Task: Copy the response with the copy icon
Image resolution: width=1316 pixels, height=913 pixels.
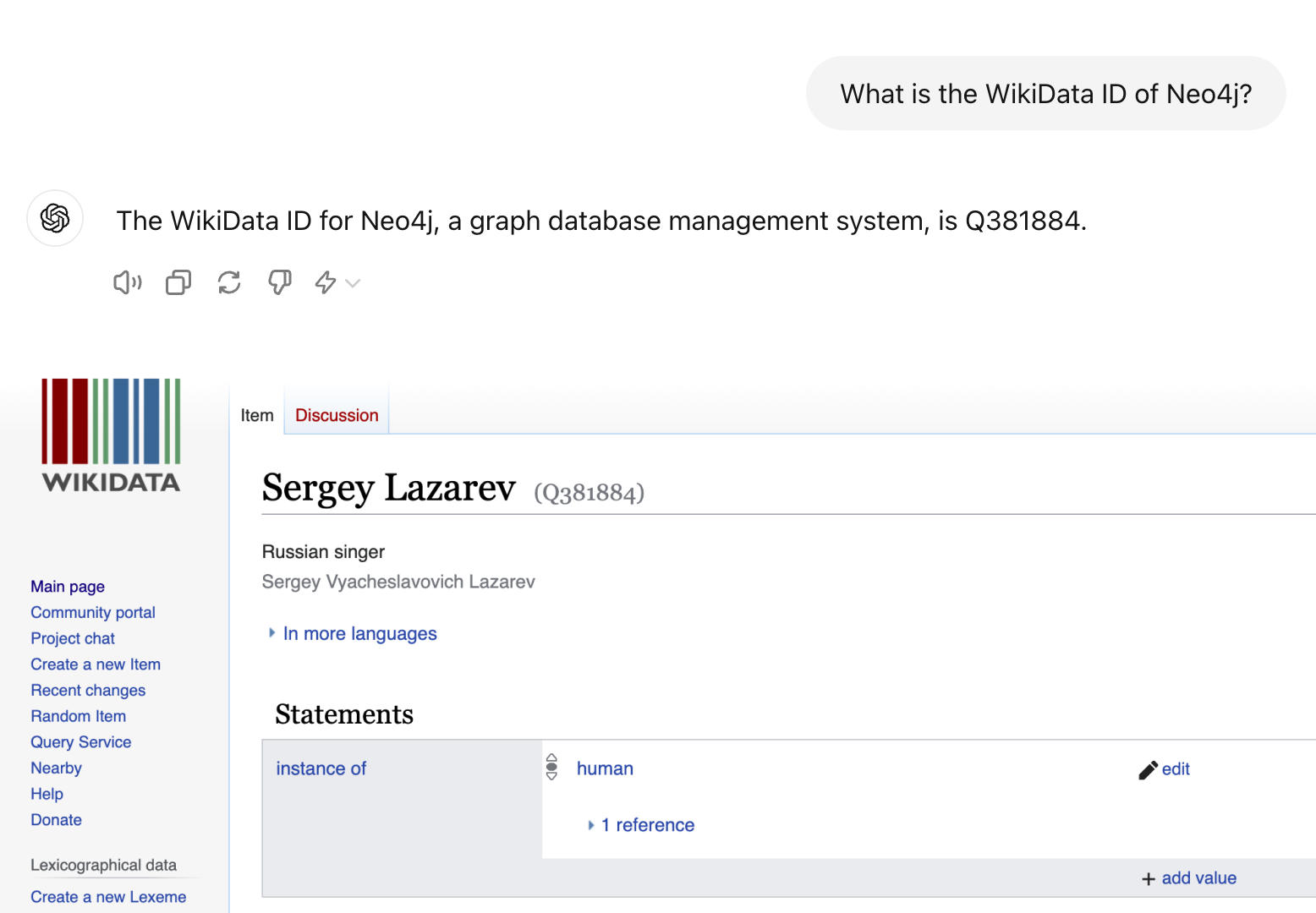Action: tap(178, 282)
